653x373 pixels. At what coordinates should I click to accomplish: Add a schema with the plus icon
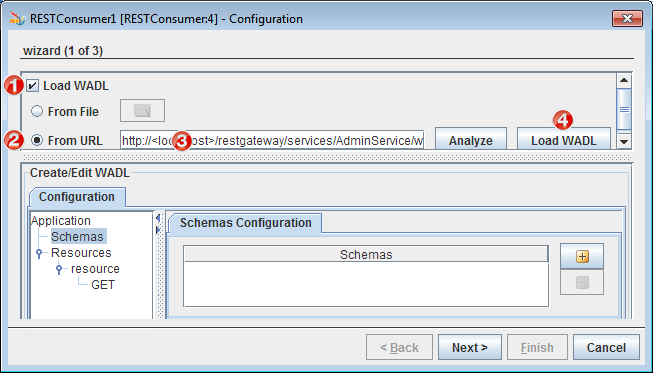582,256
